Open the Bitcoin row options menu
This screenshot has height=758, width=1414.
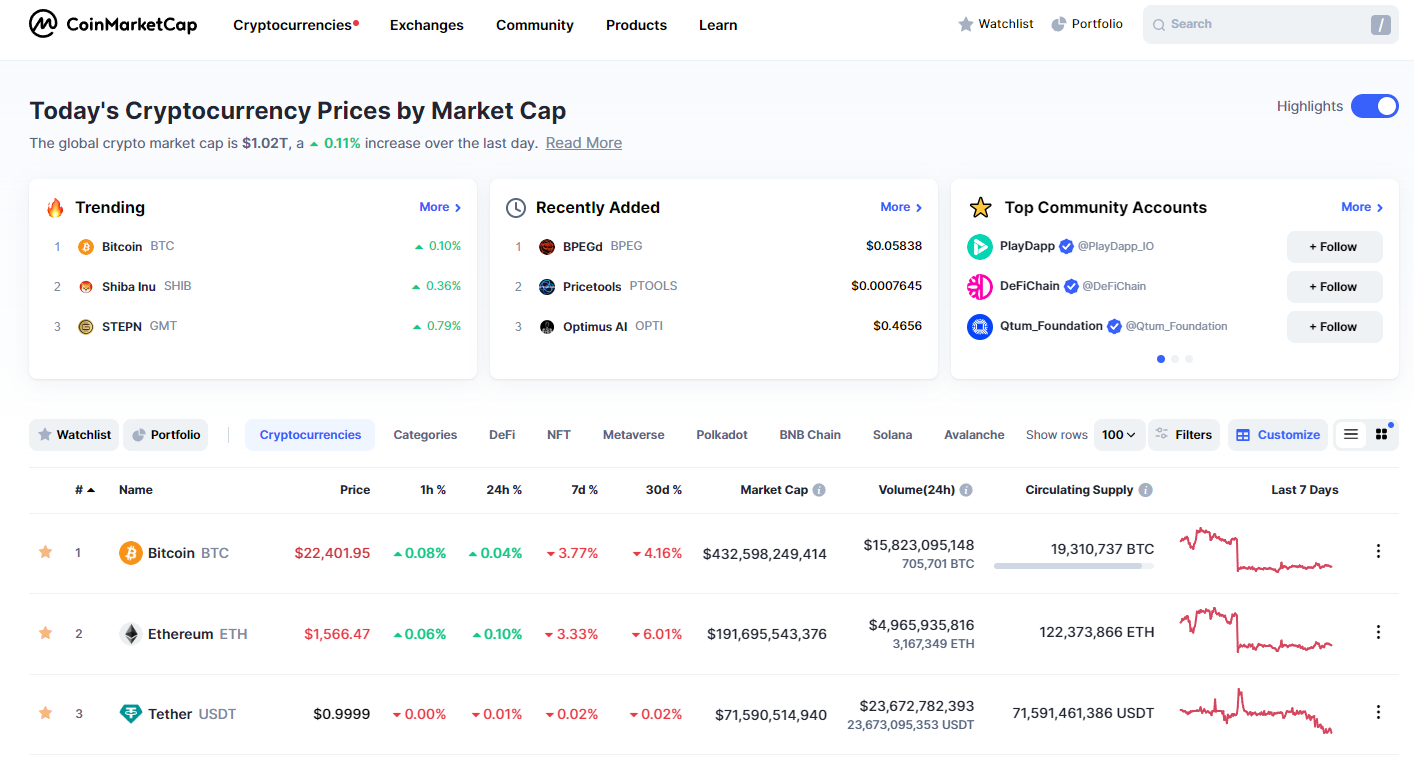pos(1378,551)
